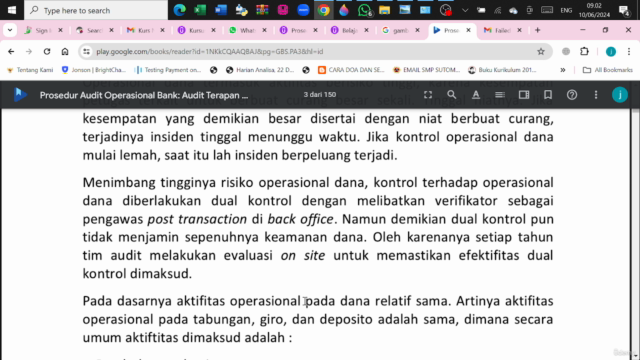
Task: Click the book title Prosedur Audit Operasional Bank
Action: (x=144, y=95)
